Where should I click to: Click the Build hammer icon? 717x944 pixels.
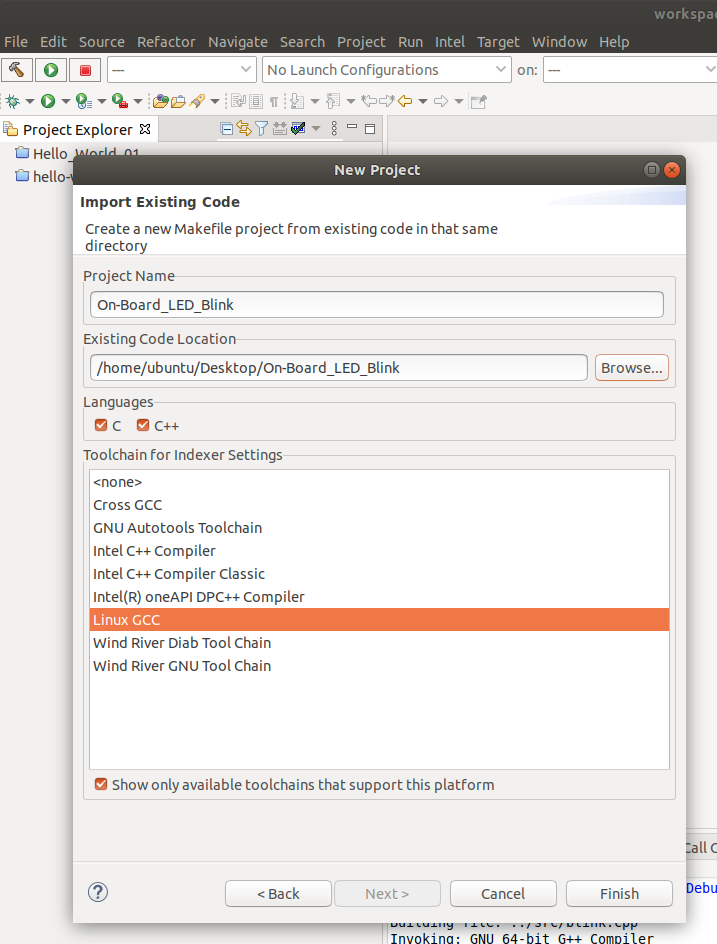pos(17,70)
